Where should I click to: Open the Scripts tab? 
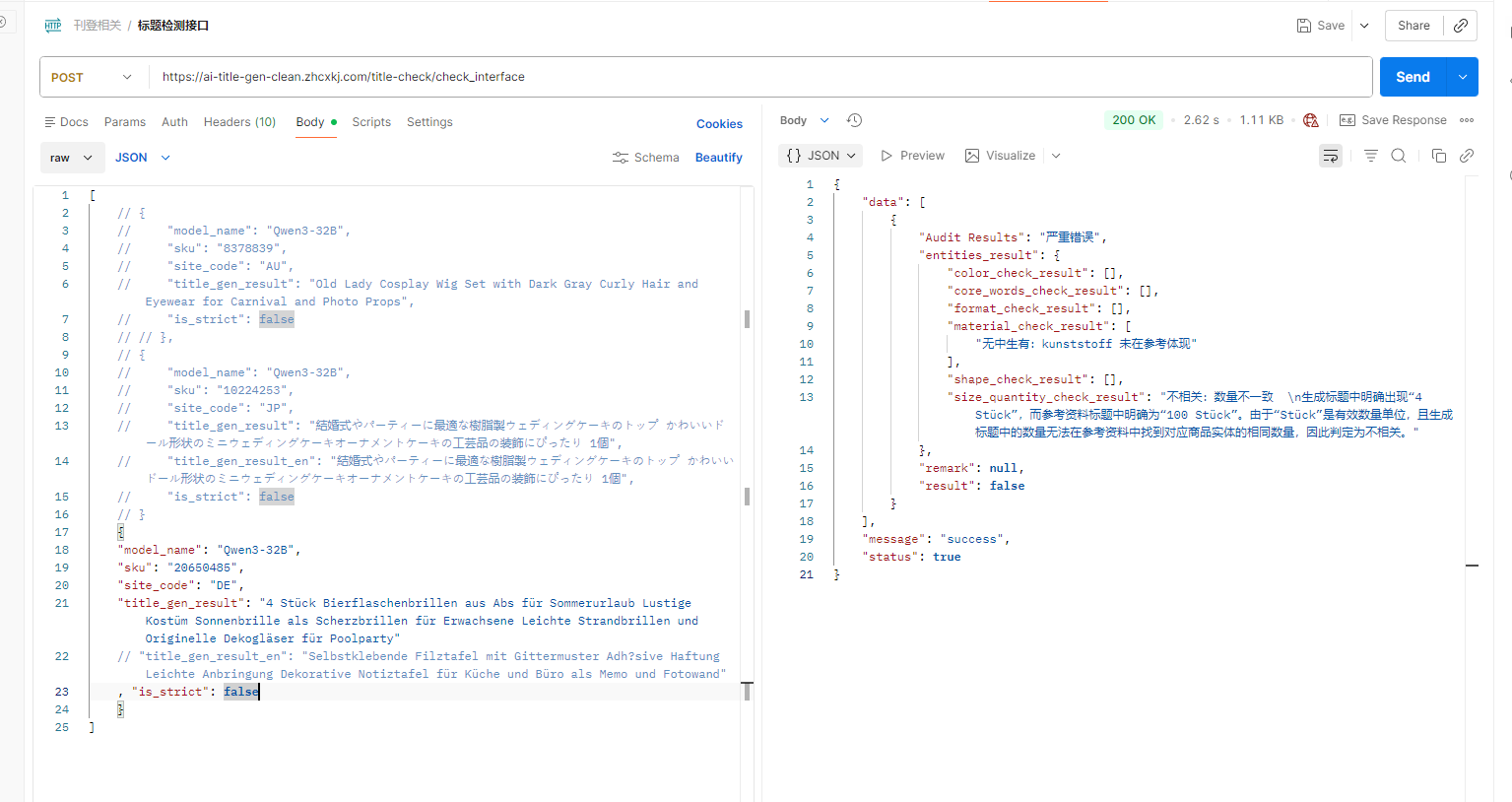point(371,122)
